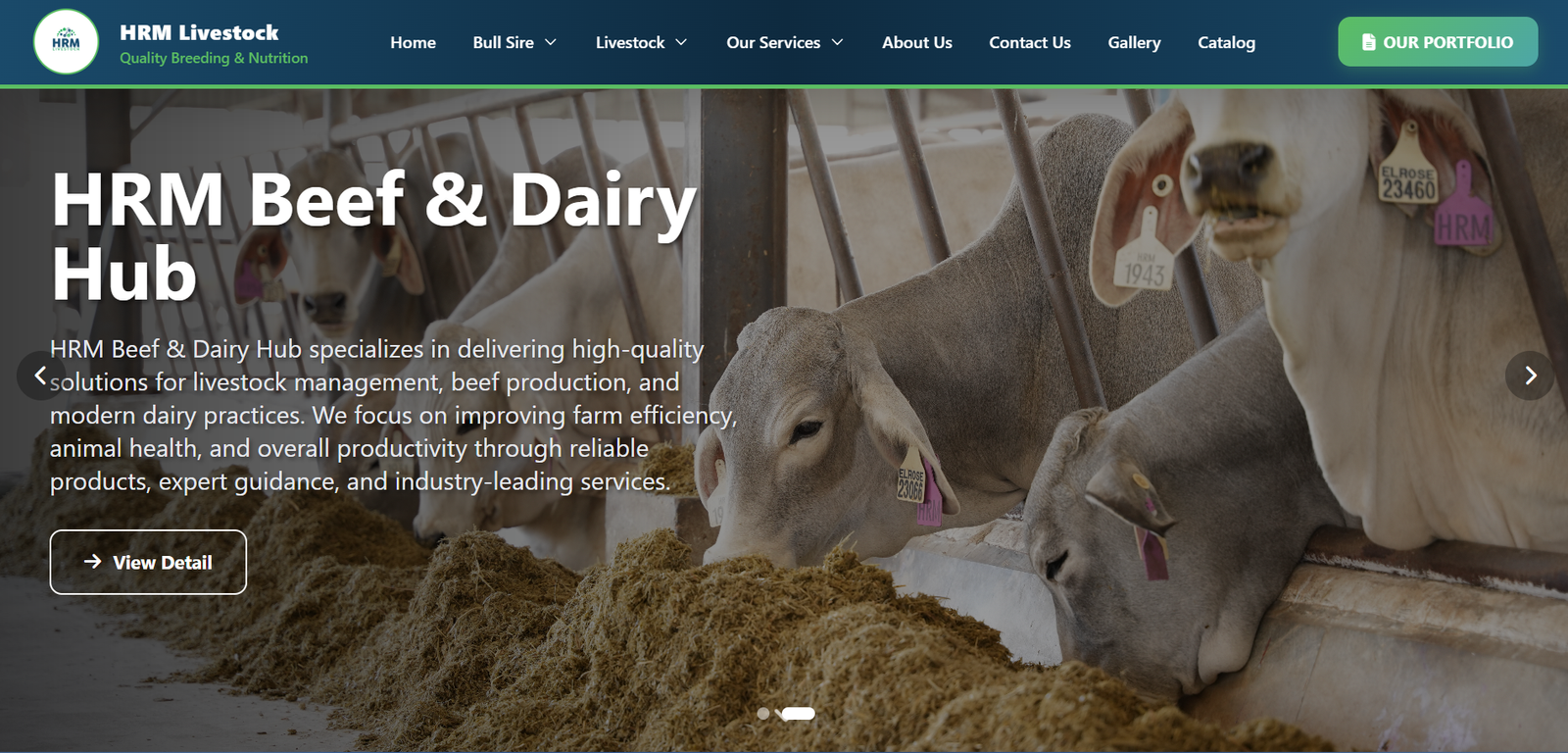Viewport: 1568px width, 753px height.
Task: Open the Gallery page
Action: [x=1134, y=42]
